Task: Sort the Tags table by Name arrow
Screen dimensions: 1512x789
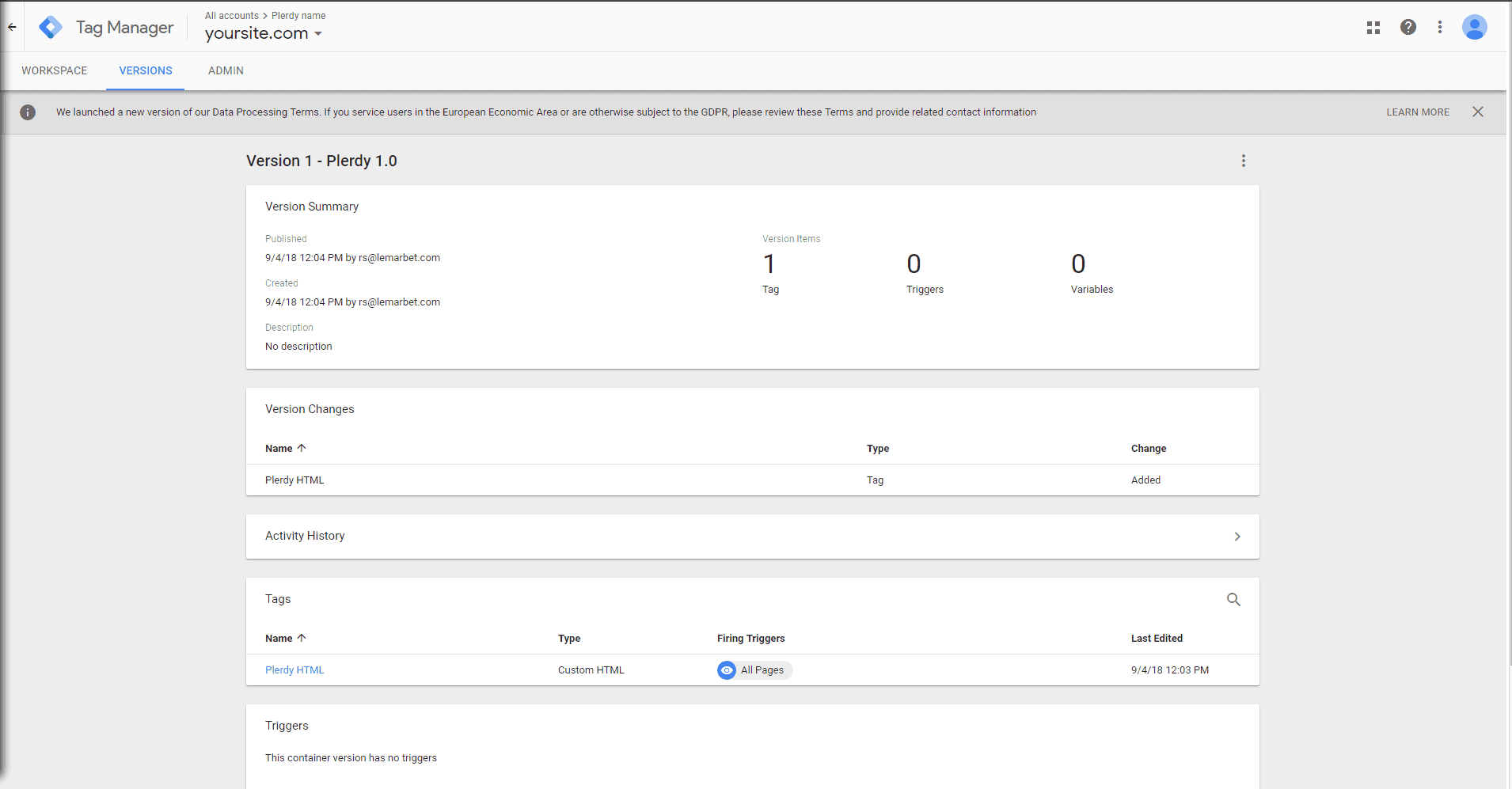Action: pos(302,638)
